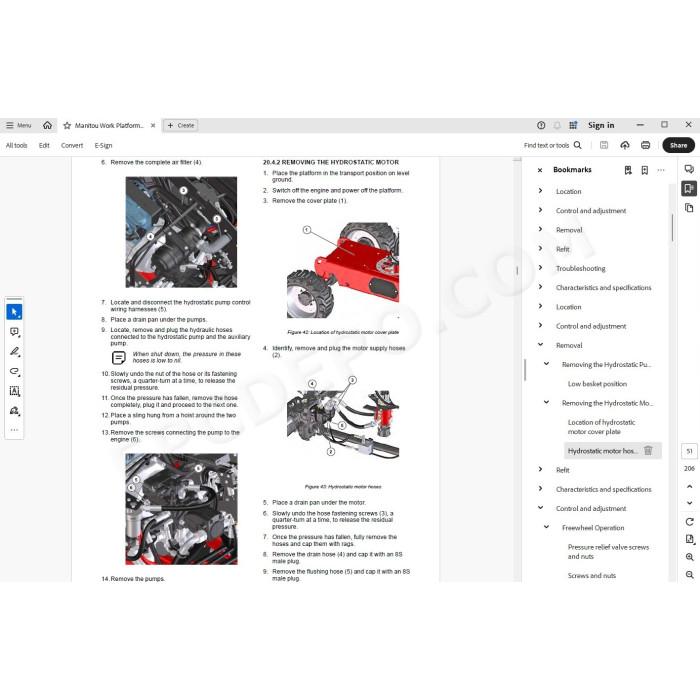Click Sign in
Image resolution: width=700 pixels, height=700 pixels.
tap(601, 125)
